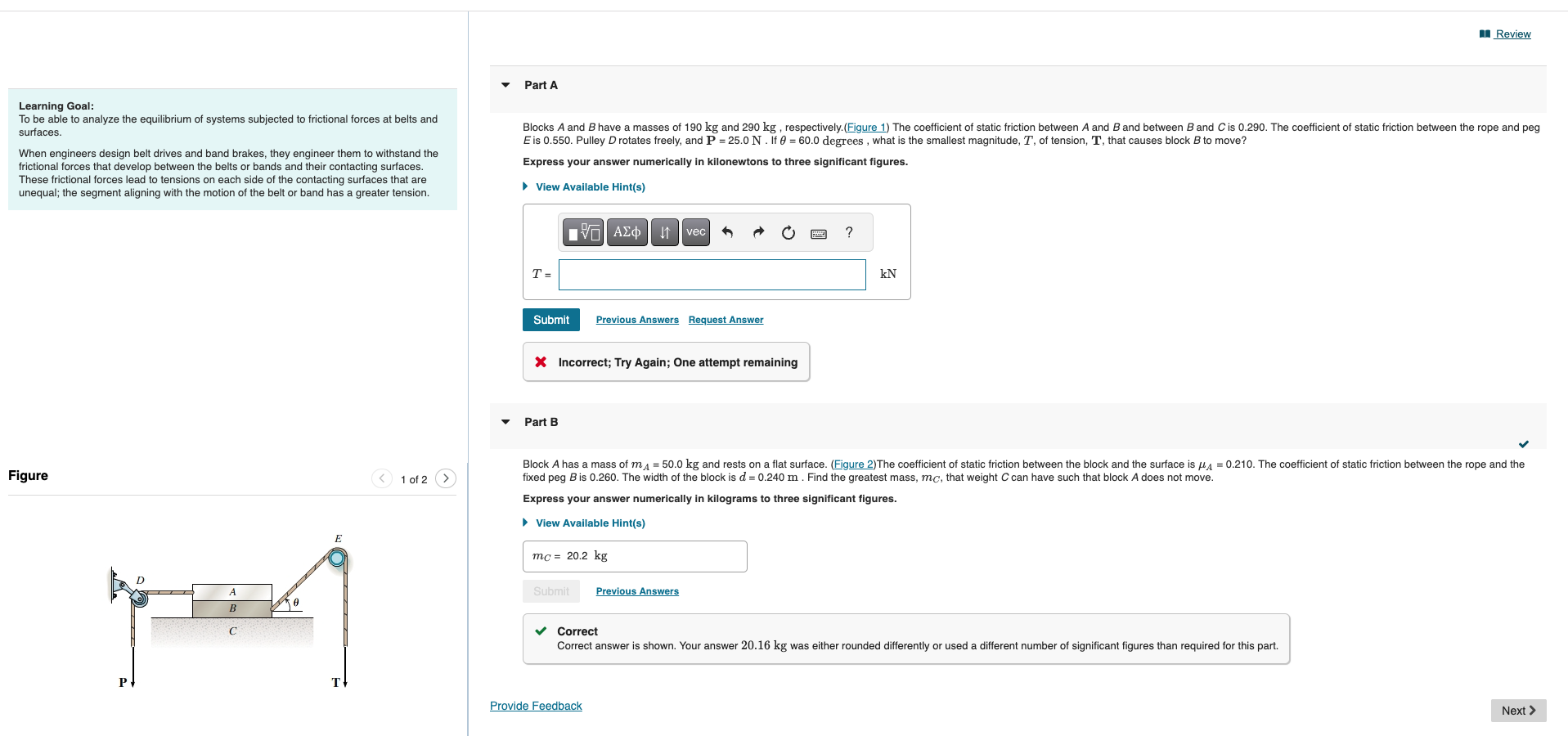
Task: Open Figure 1 link in Part A
Action: pos(865,127)
